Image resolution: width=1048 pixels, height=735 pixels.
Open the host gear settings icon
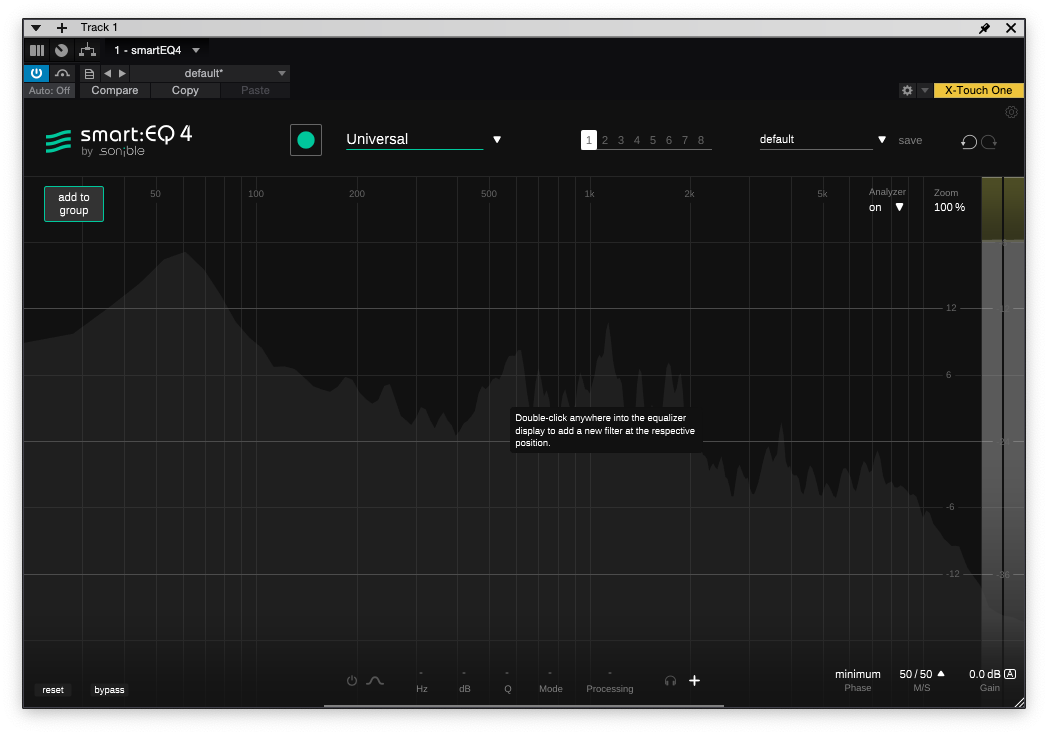907,90
